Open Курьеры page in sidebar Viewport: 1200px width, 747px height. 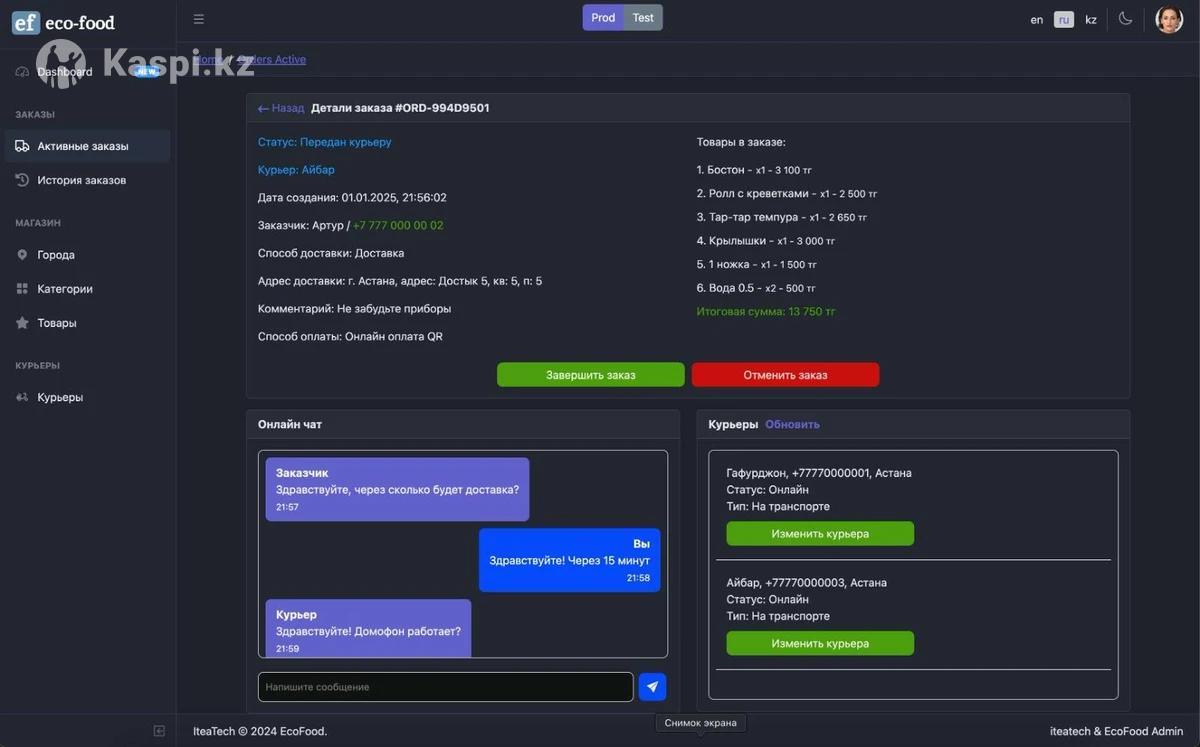[x=60, y=397]
